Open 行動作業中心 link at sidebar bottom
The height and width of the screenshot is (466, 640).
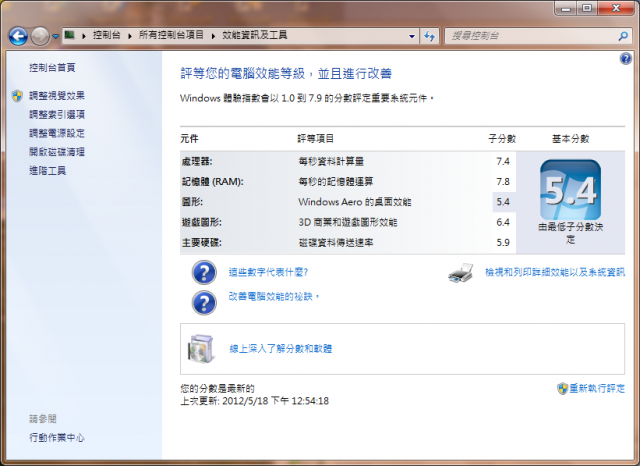57,438
